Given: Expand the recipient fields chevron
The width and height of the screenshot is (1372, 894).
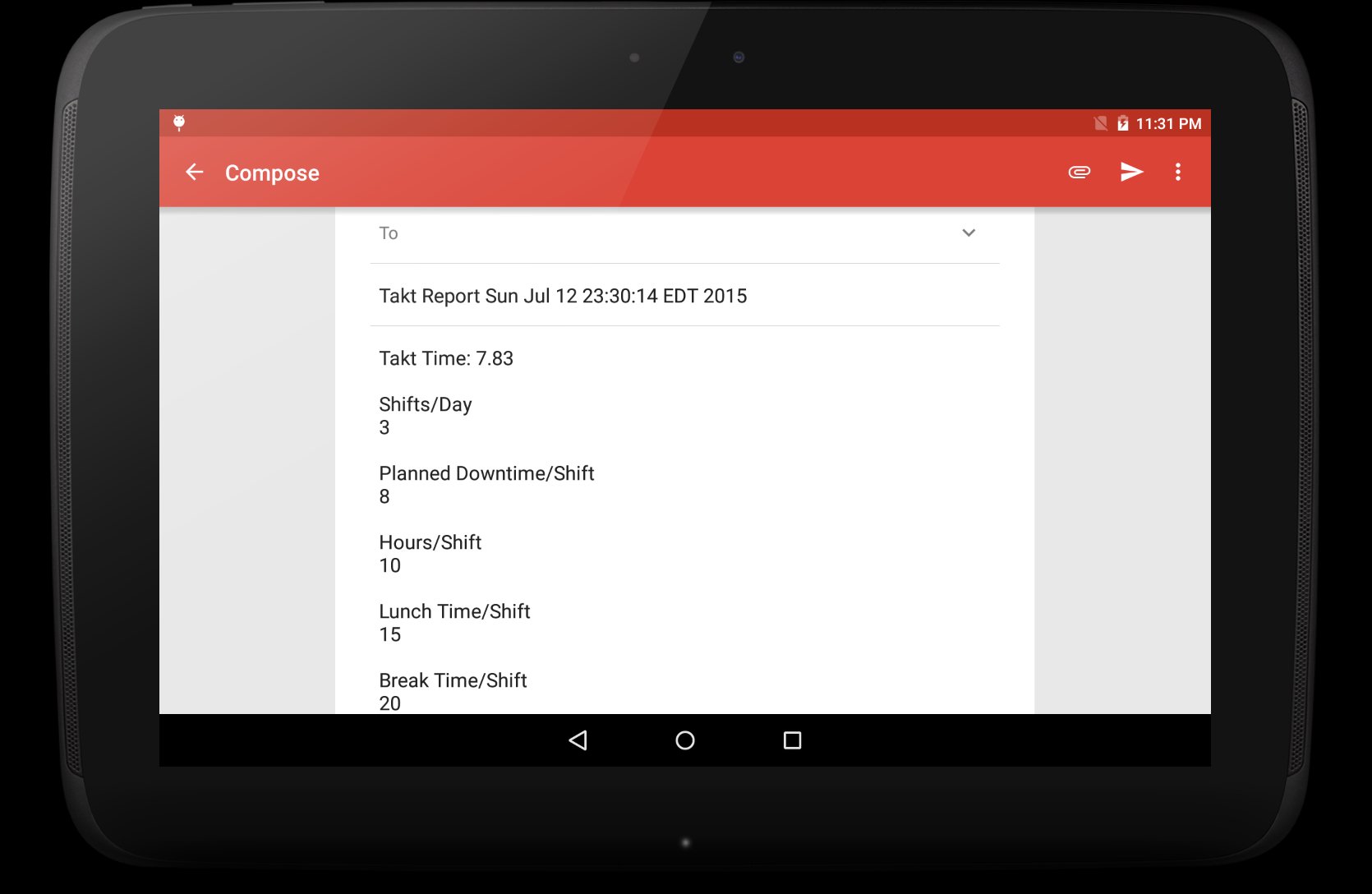Looking at the screenshot, I should (969, 233).
